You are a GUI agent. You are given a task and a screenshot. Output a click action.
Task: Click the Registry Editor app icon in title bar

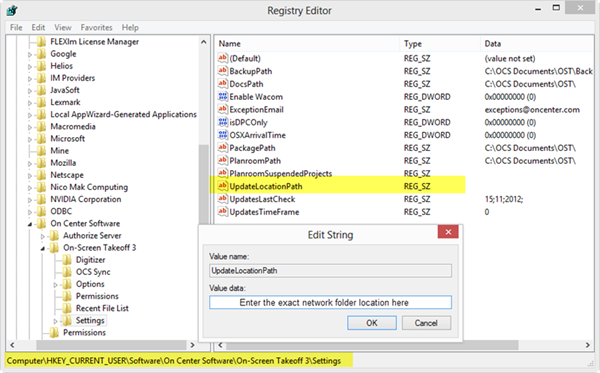pyautogui.click(x=12, y=10)
